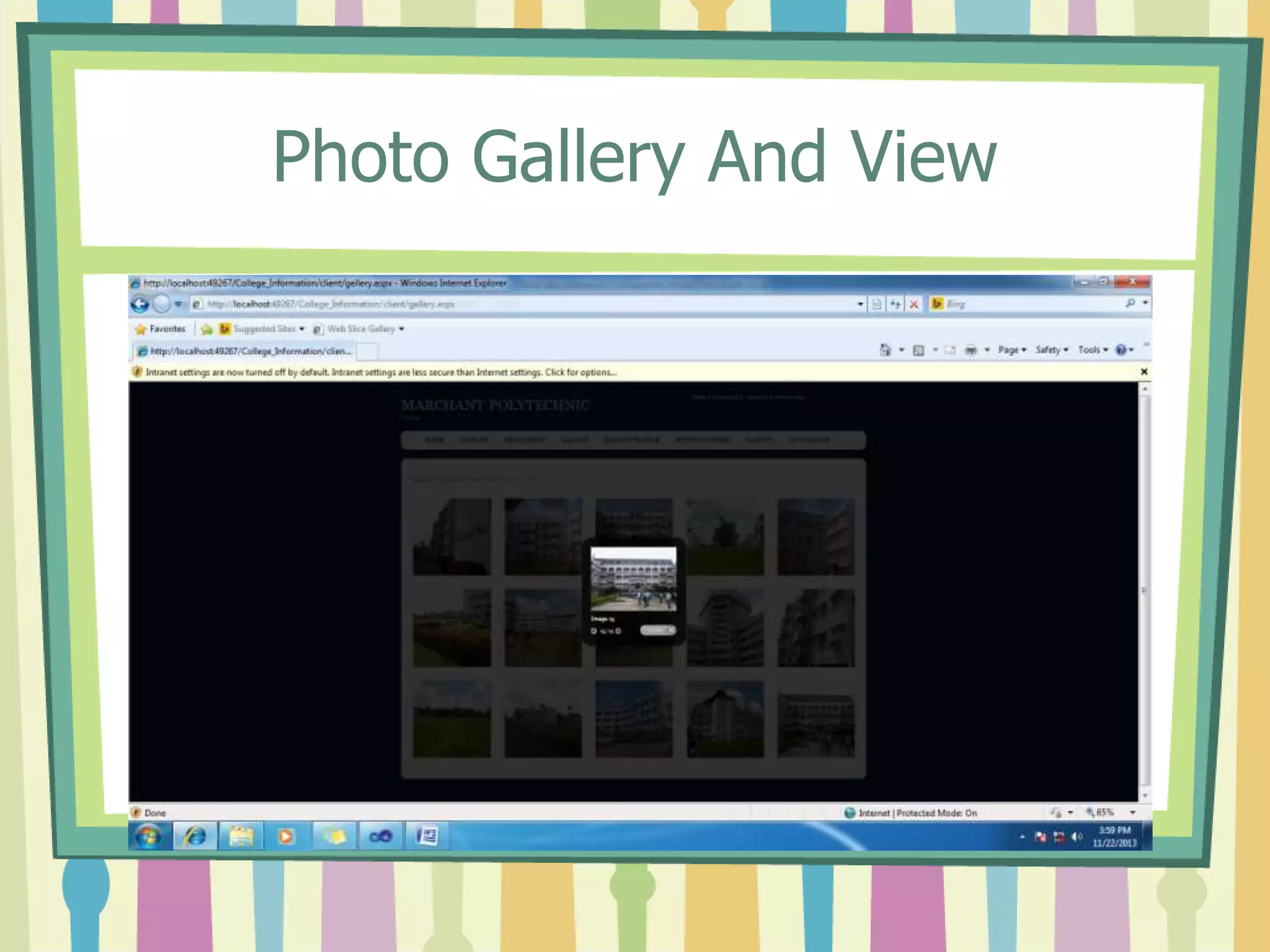Open the Help question mark menu
Image resolution: width=1270 pixels, height=952 pixels.
coord(1124,350)
